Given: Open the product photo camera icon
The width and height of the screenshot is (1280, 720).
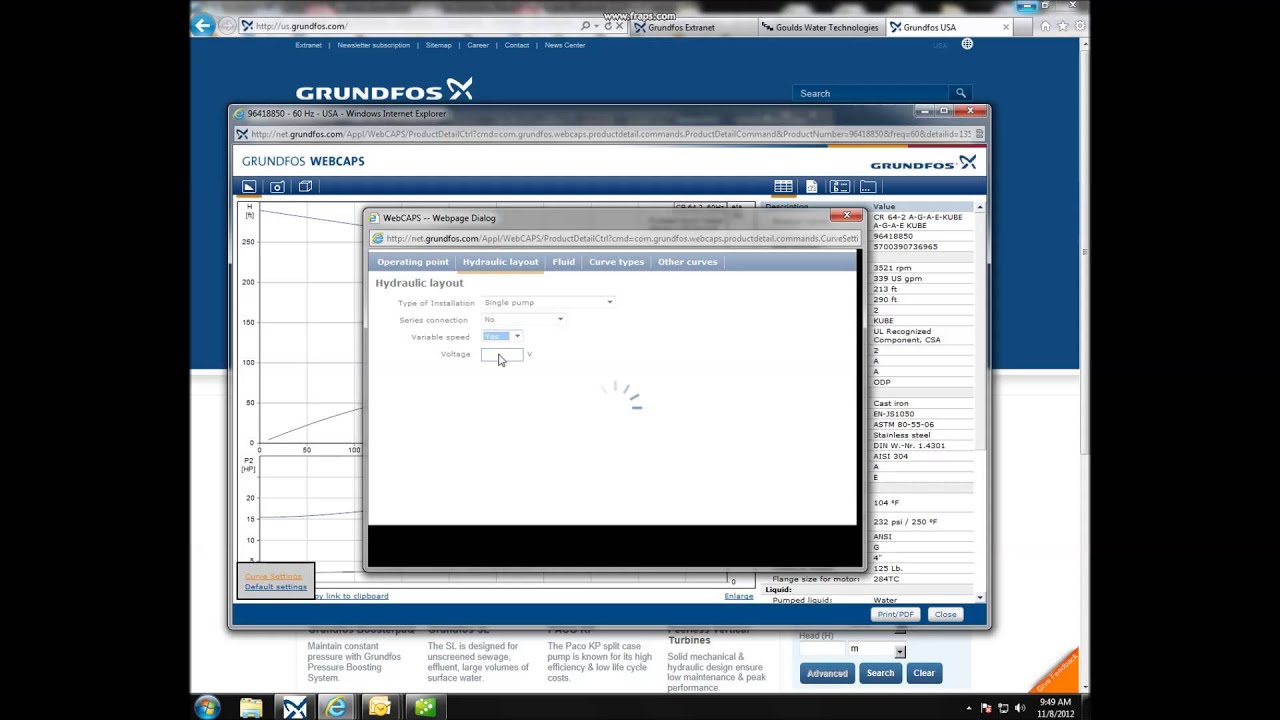Looking at the screenshot, I should [x=277, y=187].
